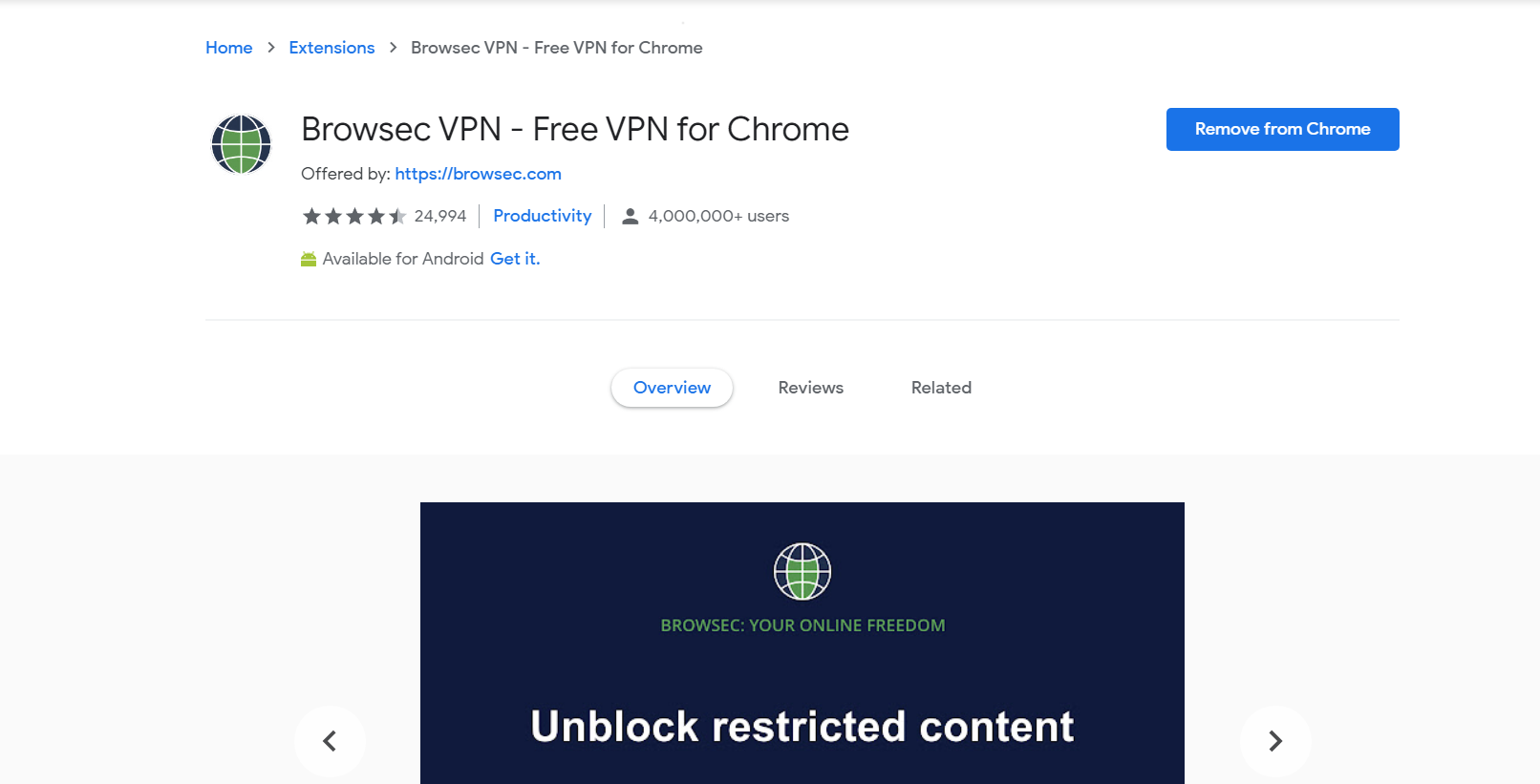Click the chevron after Extensions breadcrumb

click(393, 48)
